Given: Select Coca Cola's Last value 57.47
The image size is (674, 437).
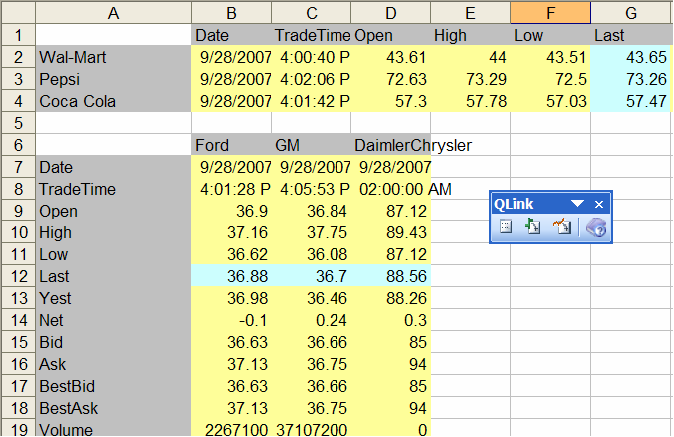Looking at the screenshot, I should click(631, 101).
